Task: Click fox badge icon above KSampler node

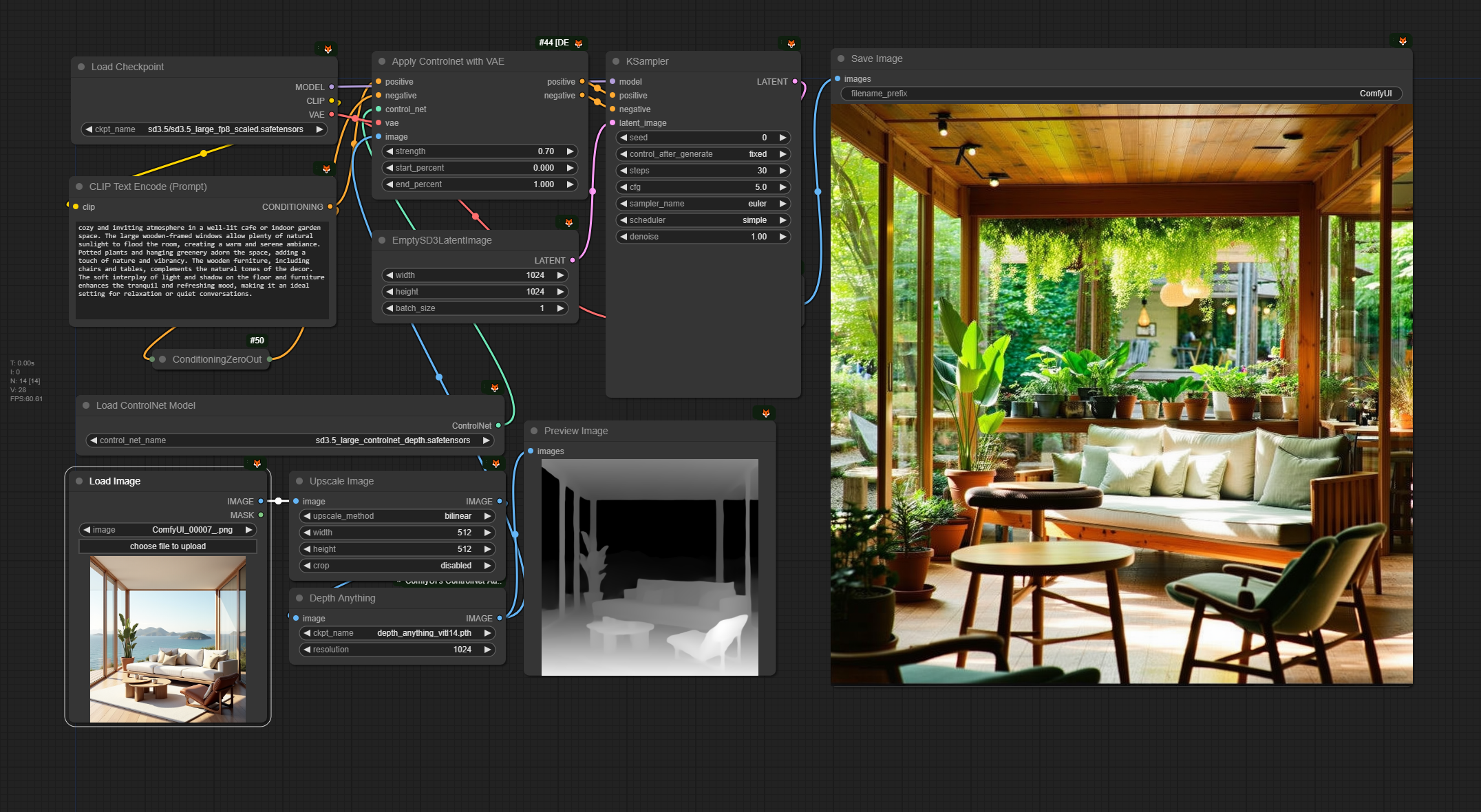Action: point(791,44)
